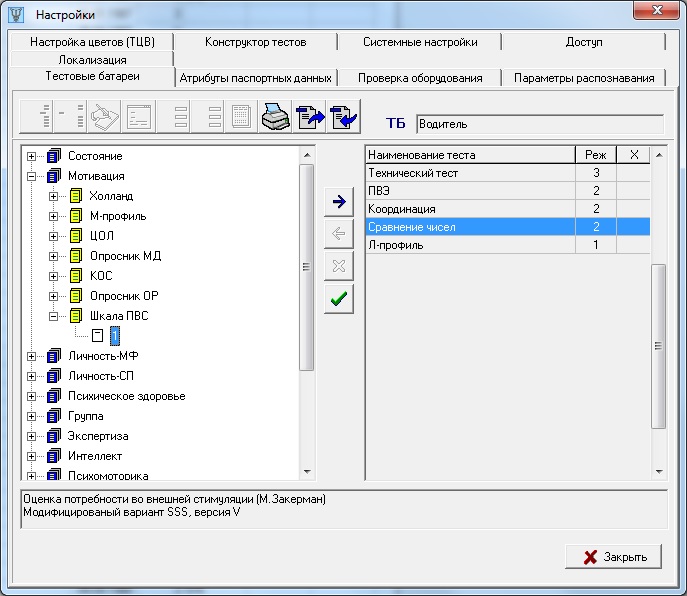Switch to the Конструктор тестов tab

pyautogui.click(x=255, y=42)
